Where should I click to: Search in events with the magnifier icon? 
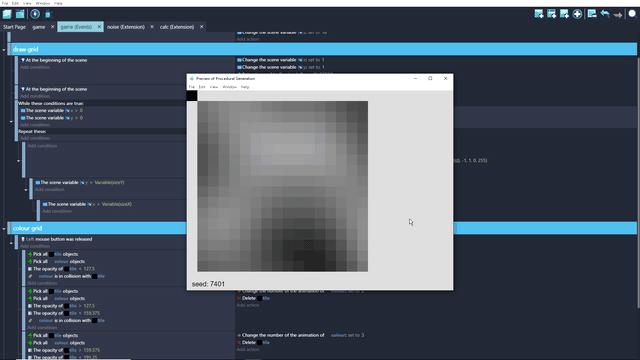tap(632, 14)
